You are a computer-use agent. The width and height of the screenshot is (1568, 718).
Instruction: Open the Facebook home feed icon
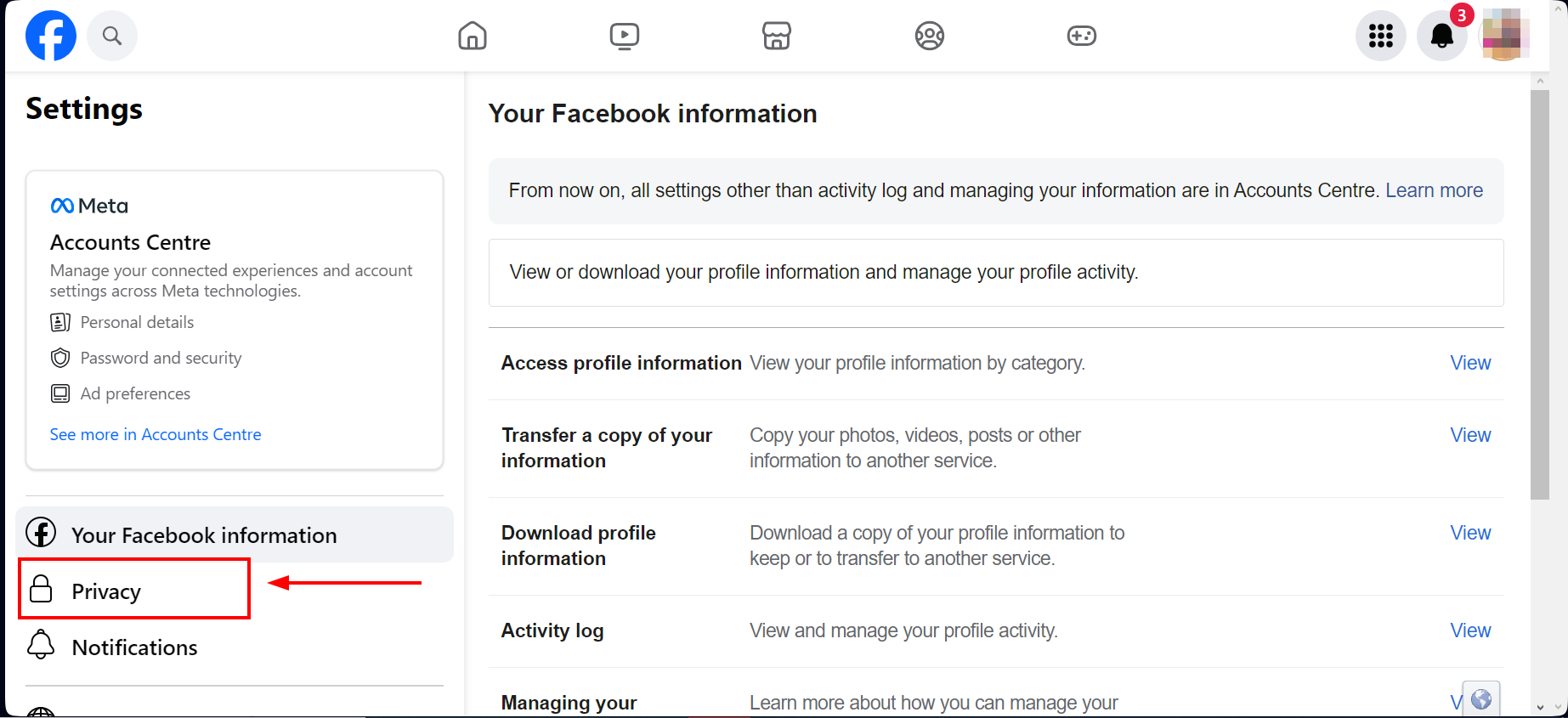[473, 36]
